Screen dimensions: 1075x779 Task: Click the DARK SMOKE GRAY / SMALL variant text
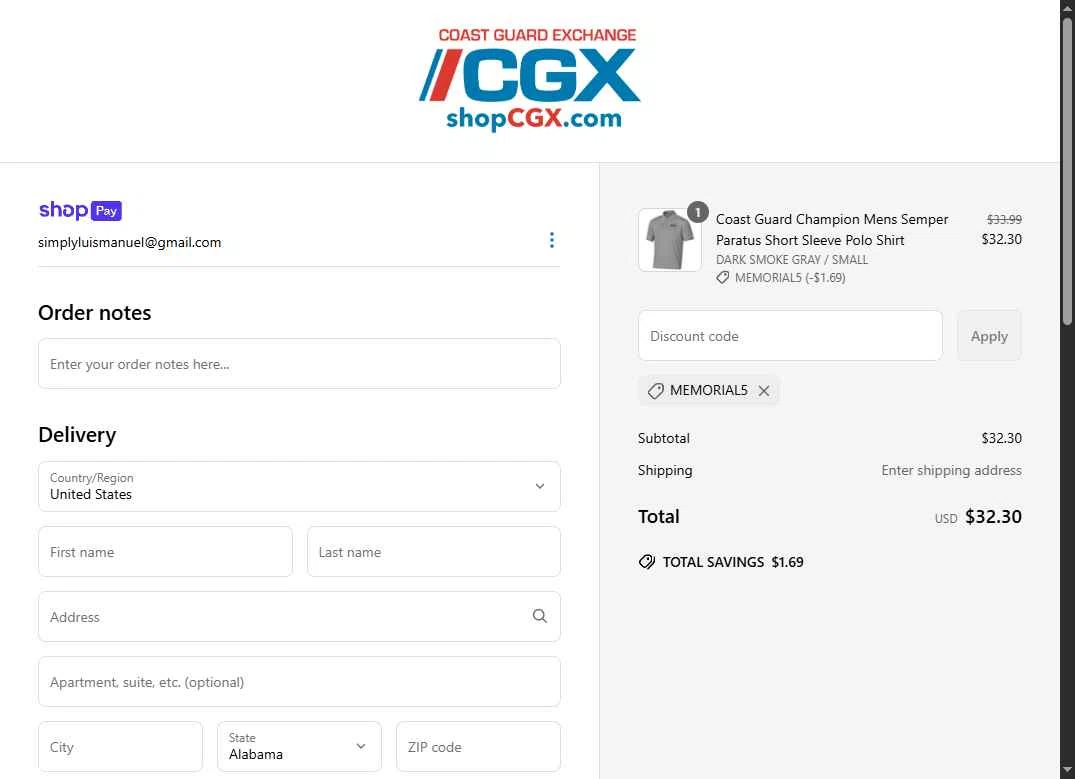click(x=792, y=260)
